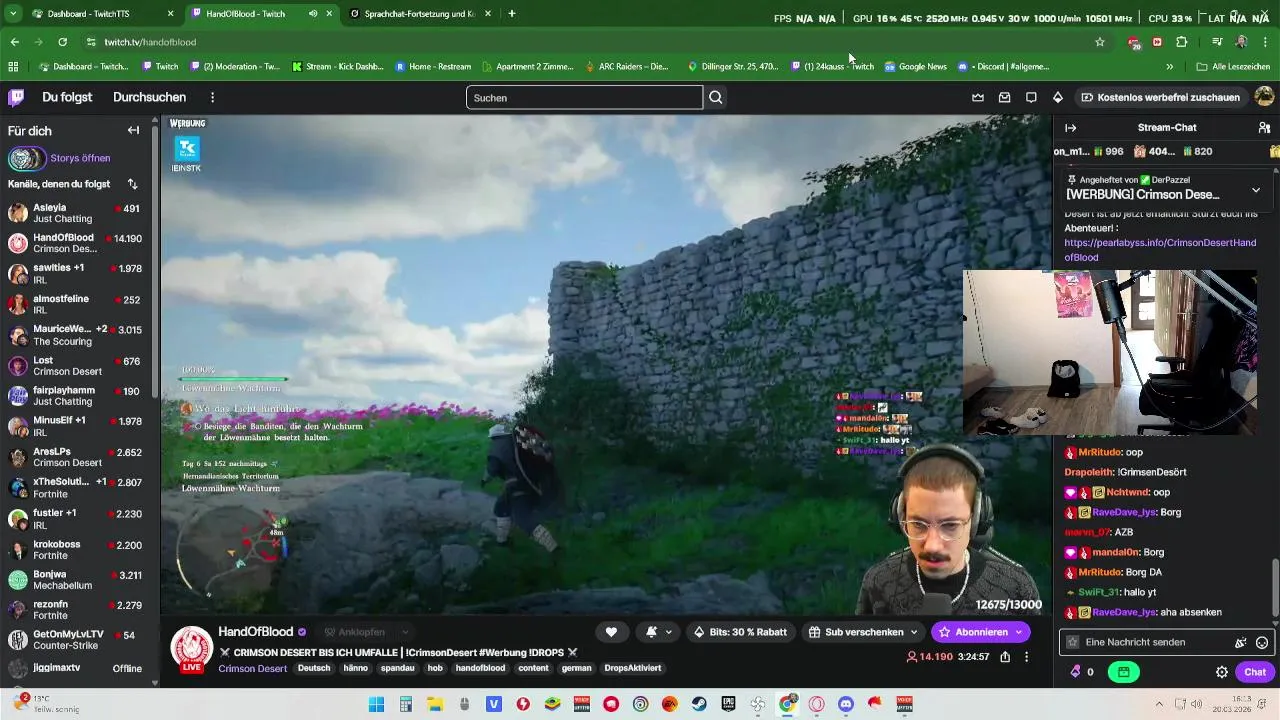Collapse the left sidebar with arrow icon
This screenshot has width=1280, height=720.
(133, 130)
